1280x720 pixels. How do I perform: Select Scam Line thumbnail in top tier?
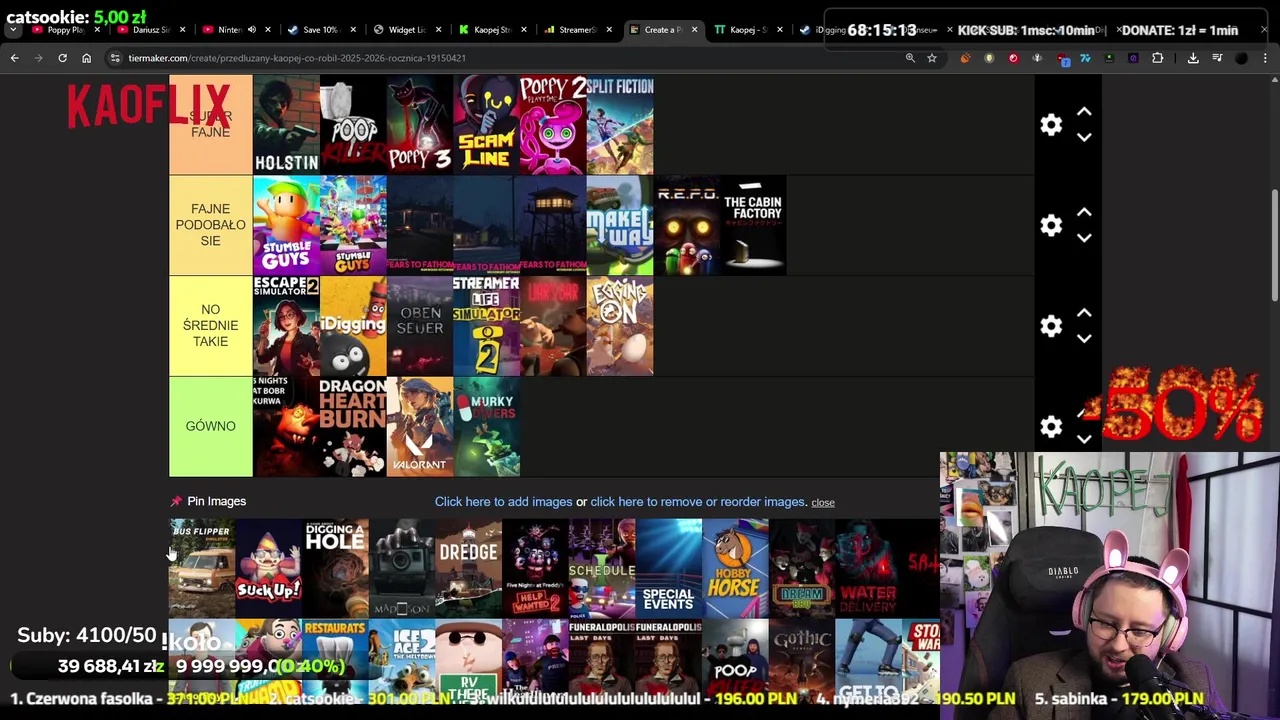[x=486, y=125]
